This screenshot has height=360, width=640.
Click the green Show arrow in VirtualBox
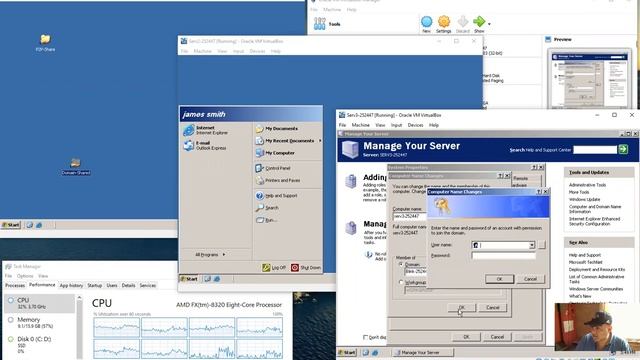pyautogui.click(x=479, y=24)
